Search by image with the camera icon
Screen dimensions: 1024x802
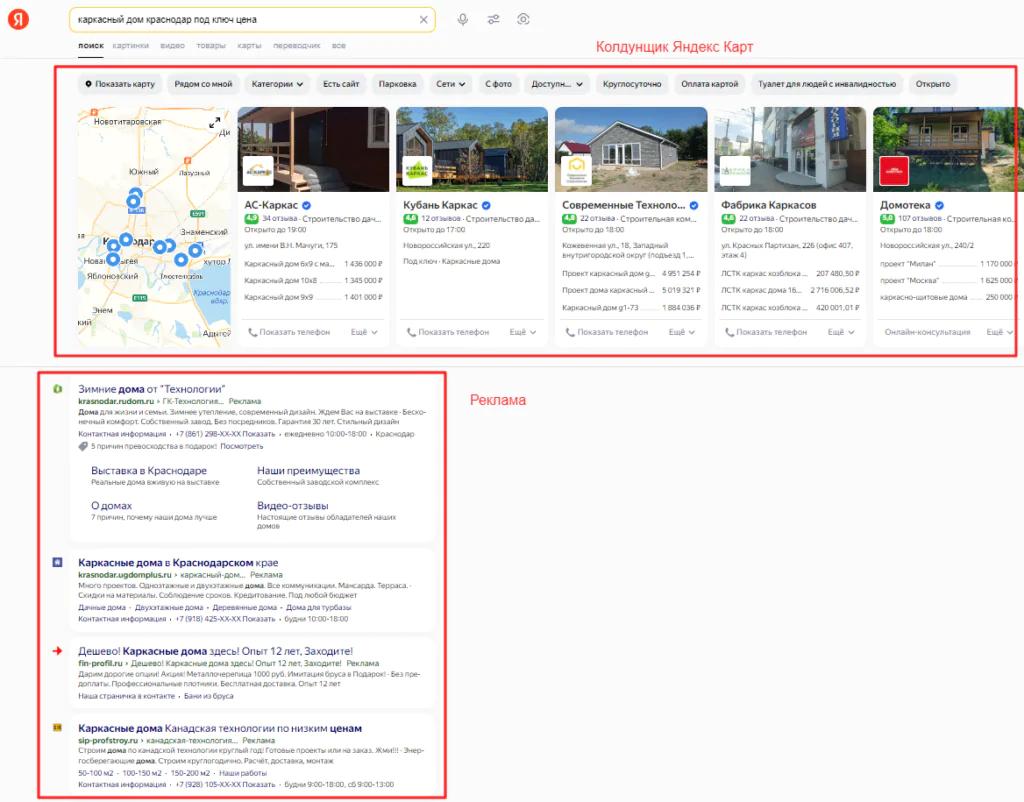[523, 20]
